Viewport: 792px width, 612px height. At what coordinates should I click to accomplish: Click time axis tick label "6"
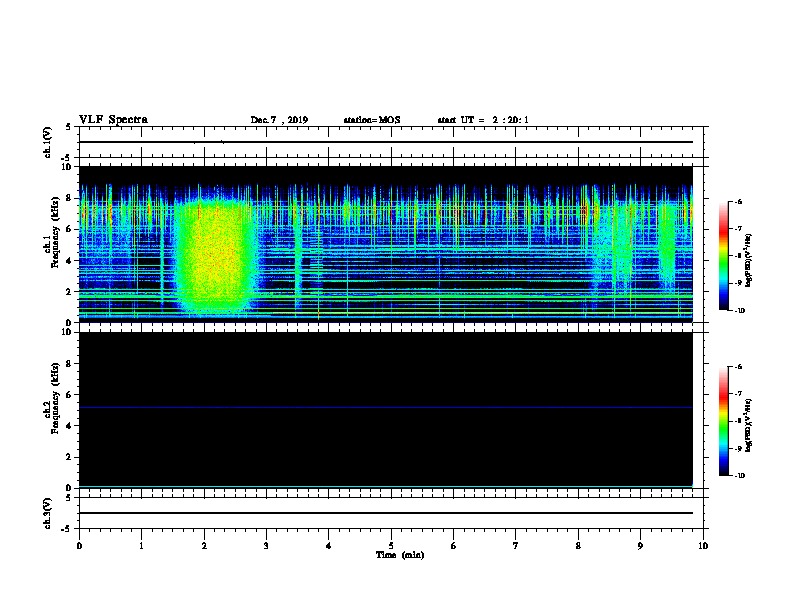coord(453,546)
